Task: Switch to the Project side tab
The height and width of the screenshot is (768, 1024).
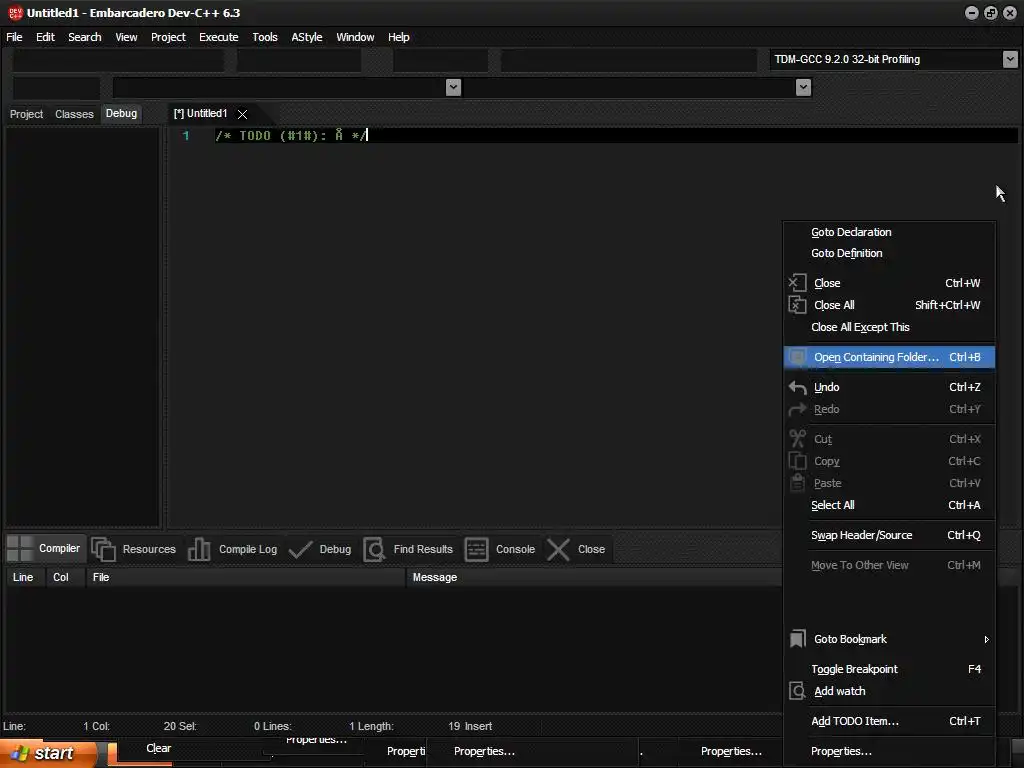Action: pyautogui.click(x=26, y=114)
